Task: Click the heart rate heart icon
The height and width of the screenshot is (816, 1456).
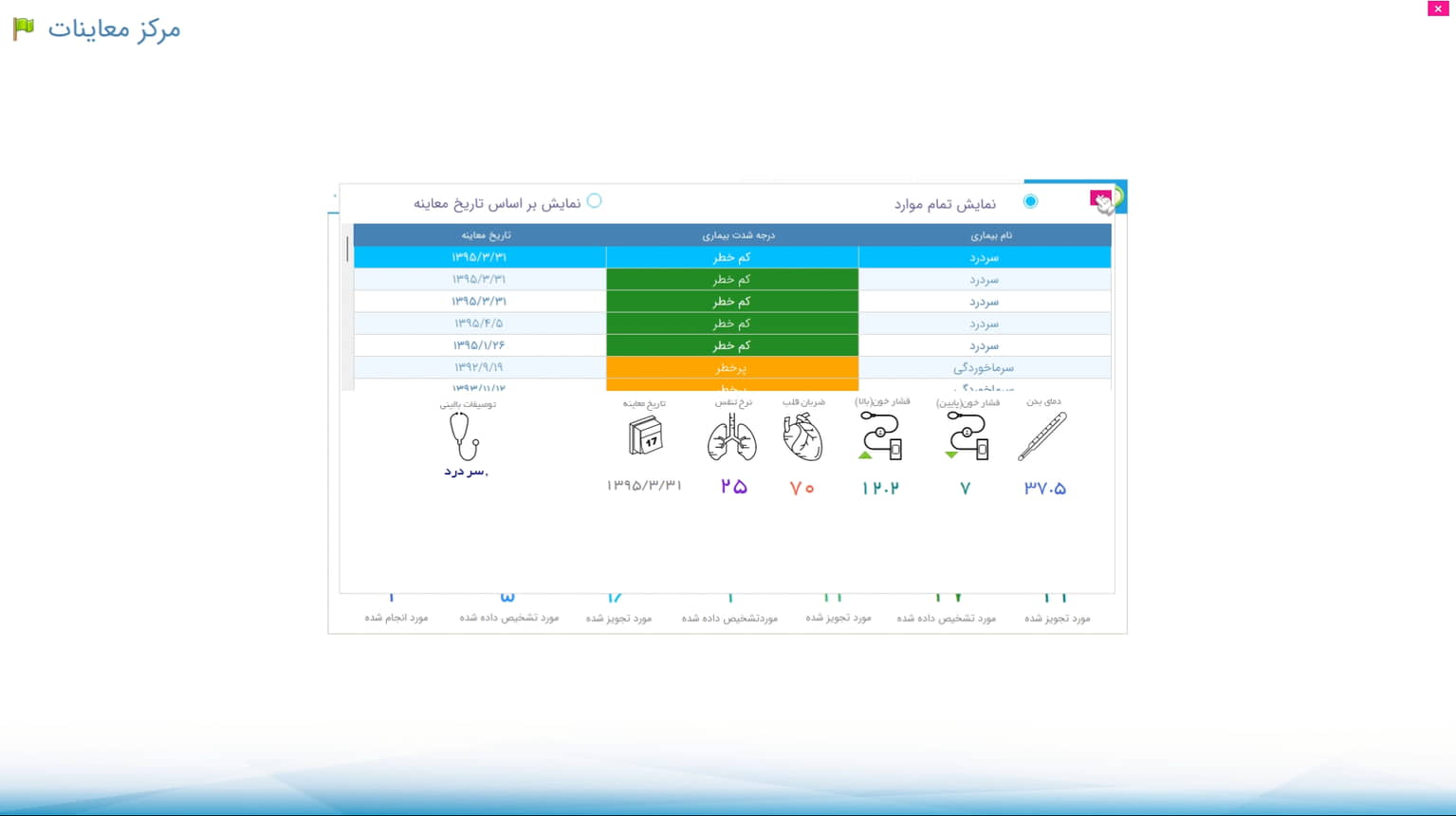Action: [x=802, y=437]
